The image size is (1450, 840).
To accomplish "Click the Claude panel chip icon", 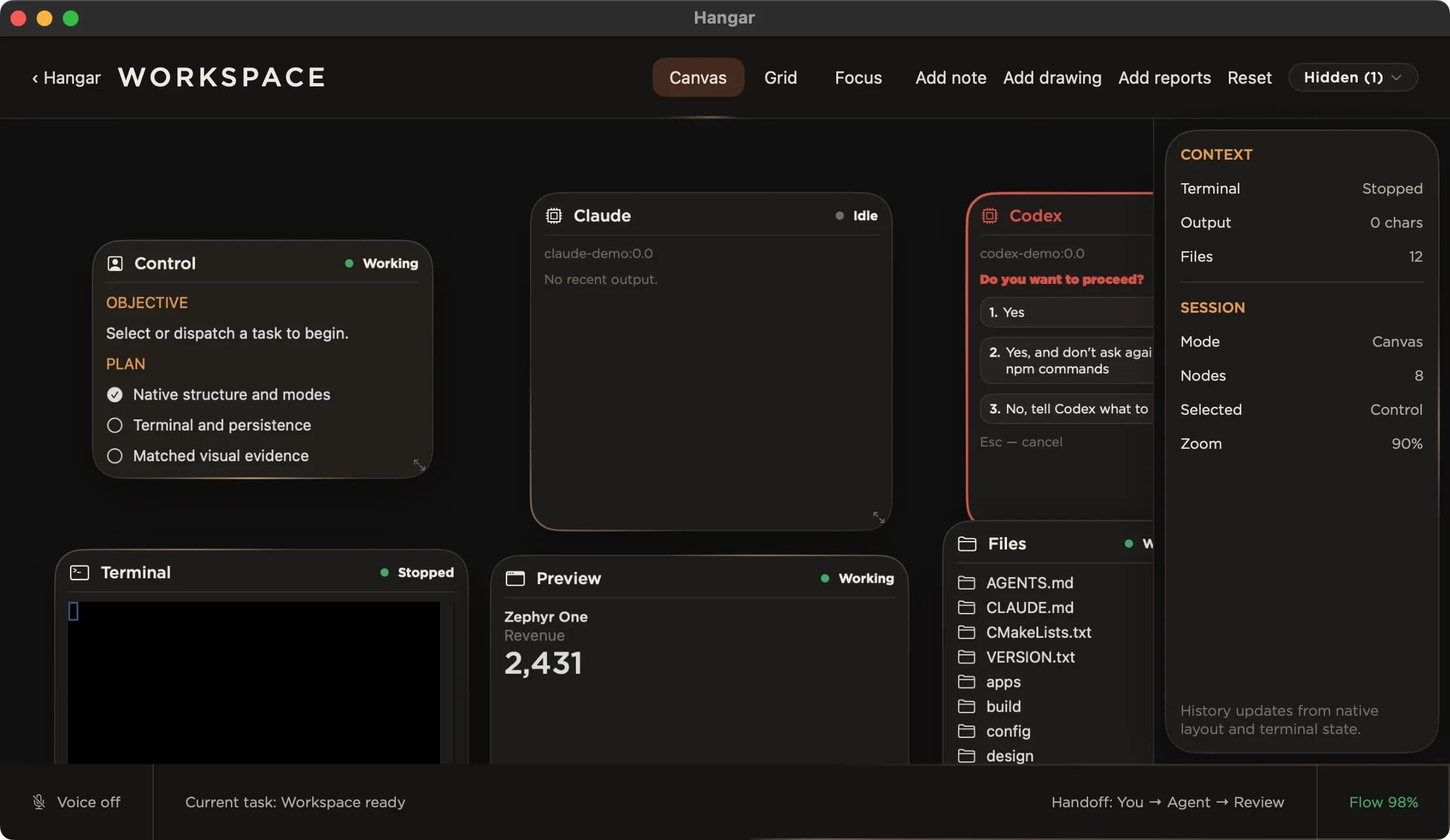I will click(554, 216).
